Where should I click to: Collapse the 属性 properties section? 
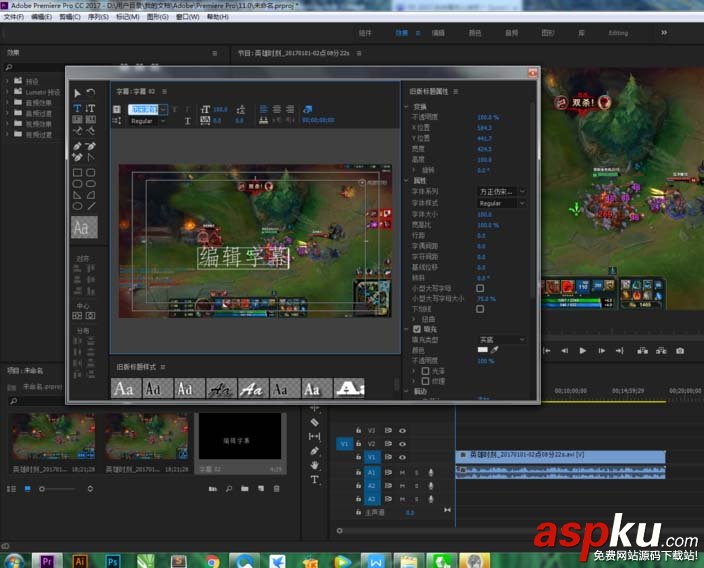(406, 181)
